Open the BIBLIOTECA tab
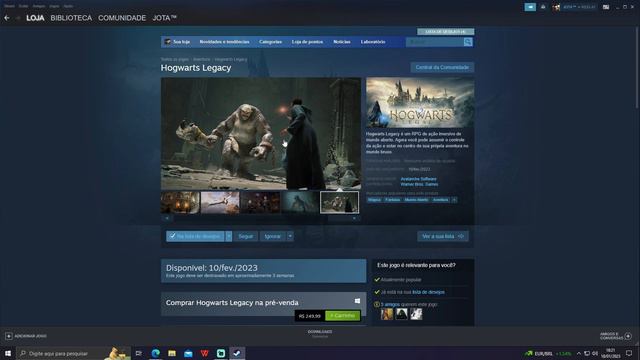 [x=71, y=18]
